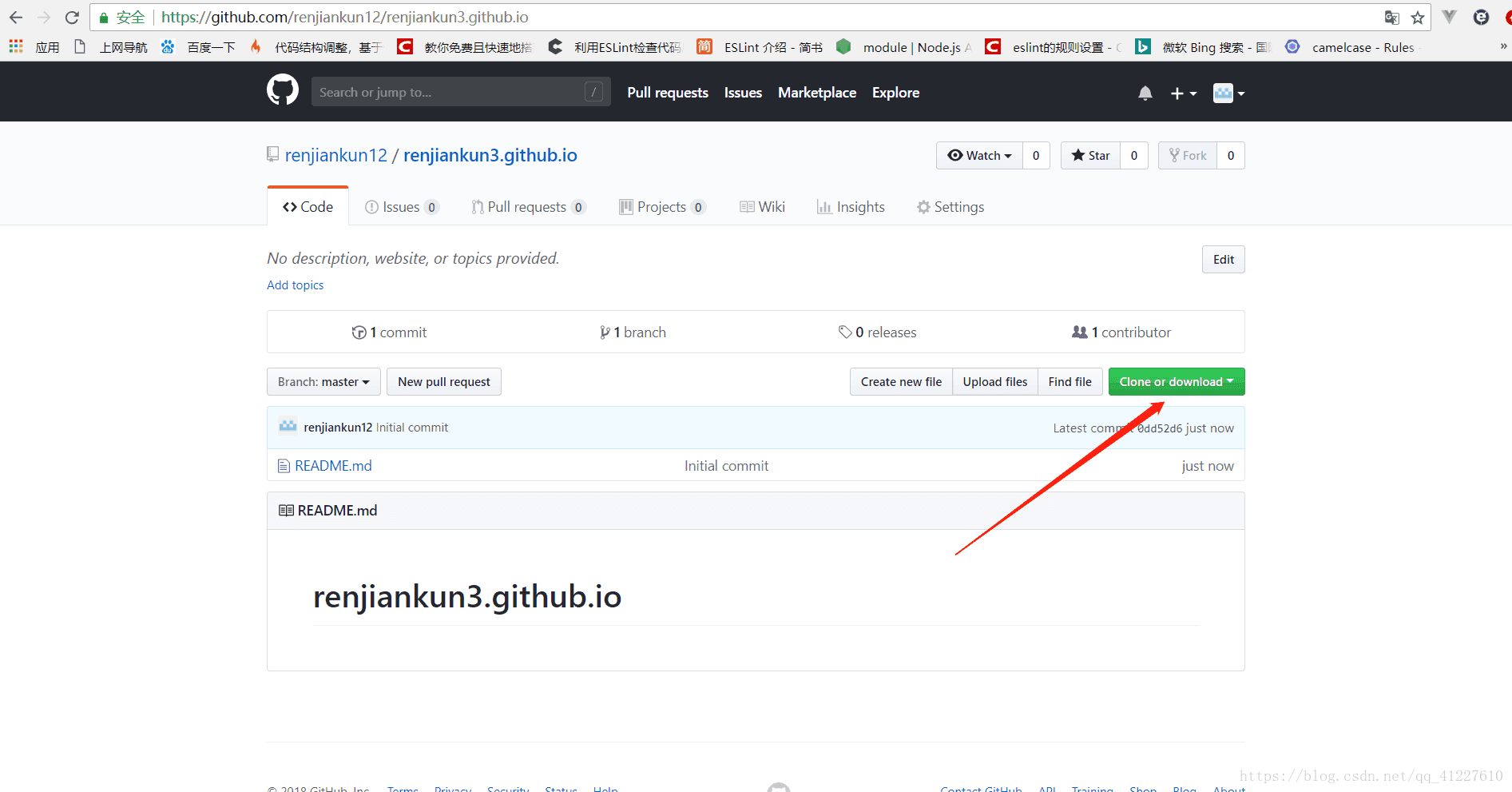Screen dimensions: 1512x792
Task: Open Explore in top navigation
Action: (x=895, y=93)
